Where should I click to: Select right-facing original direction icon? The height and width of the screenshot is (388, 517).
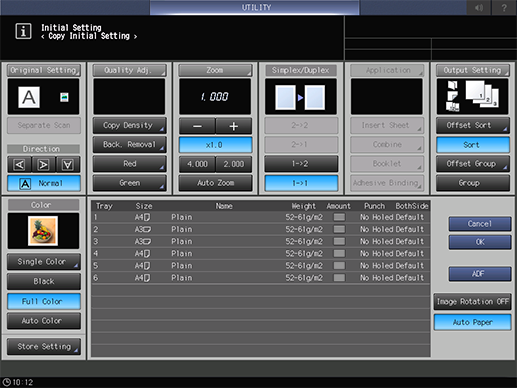point(43,164)
